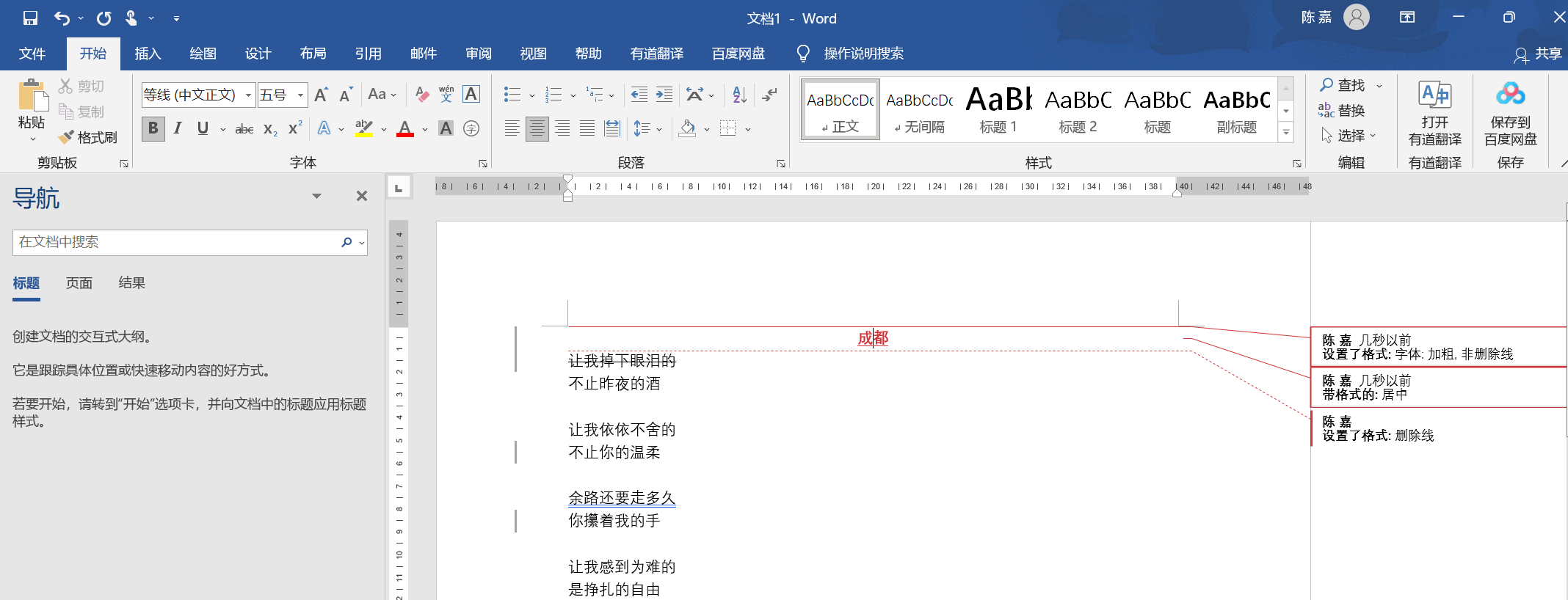The width and height of the screenshot is (1568, 600).
Task: Increase paragraph indent
Action: (664, 95)
